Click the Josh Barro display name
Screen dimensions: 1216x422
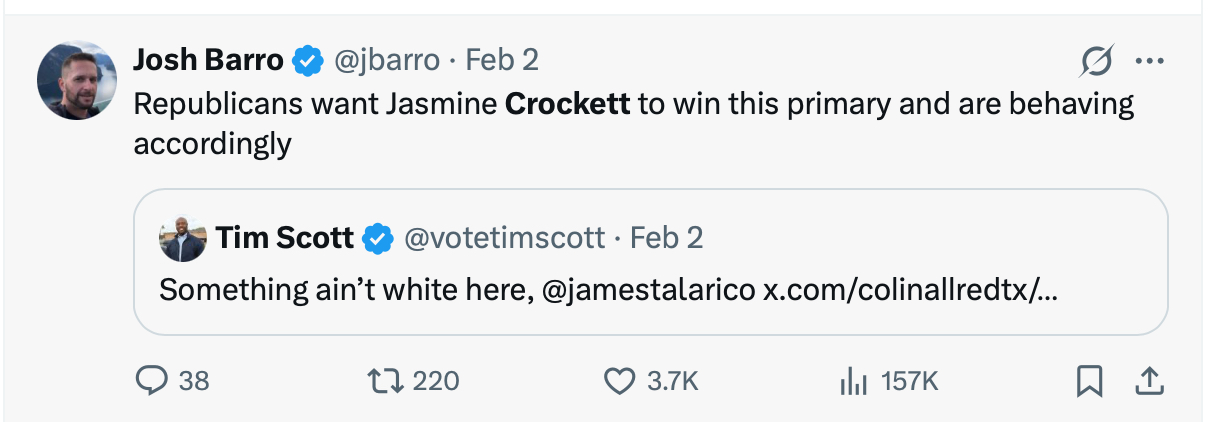pos(208,61)
